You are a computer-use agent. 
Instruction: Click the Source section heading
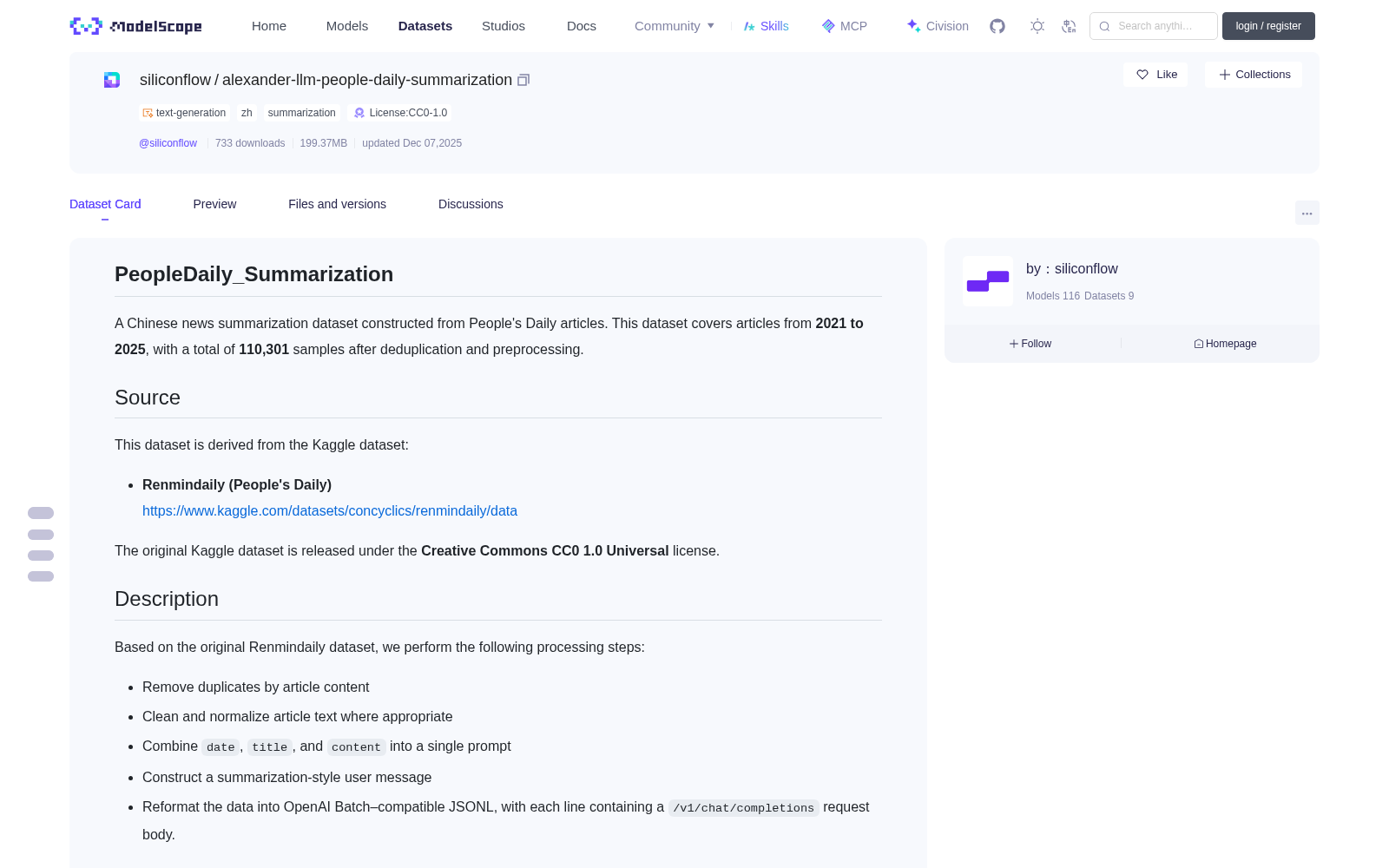(x=148, y=398)
